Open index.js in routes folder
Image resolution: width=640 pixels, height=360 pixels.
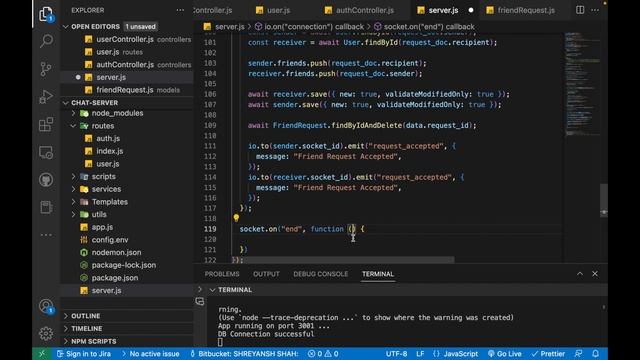[x=109, y=151]
